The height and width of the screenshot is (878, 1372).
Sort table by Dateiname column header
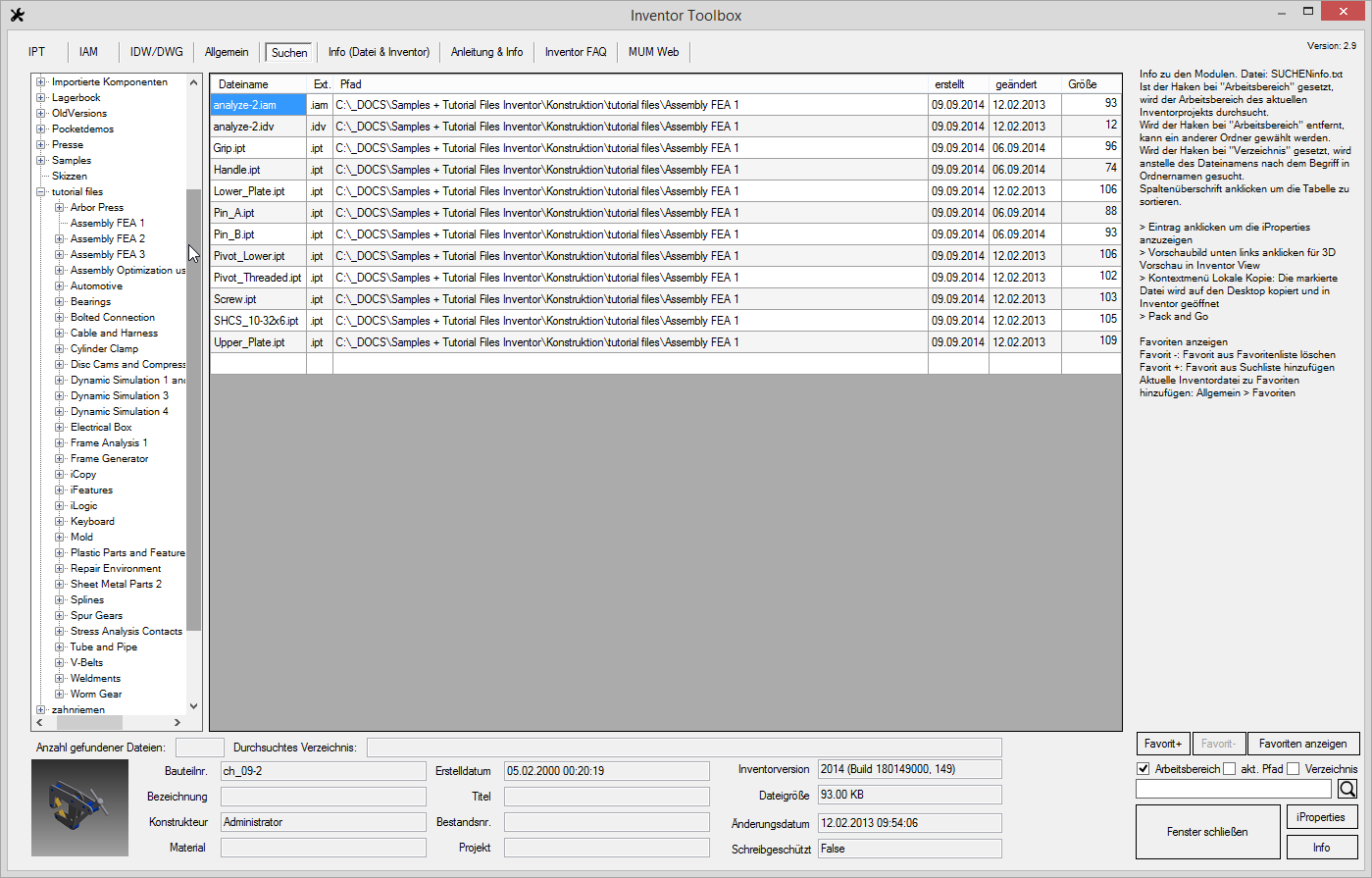(x=259, y=84)
